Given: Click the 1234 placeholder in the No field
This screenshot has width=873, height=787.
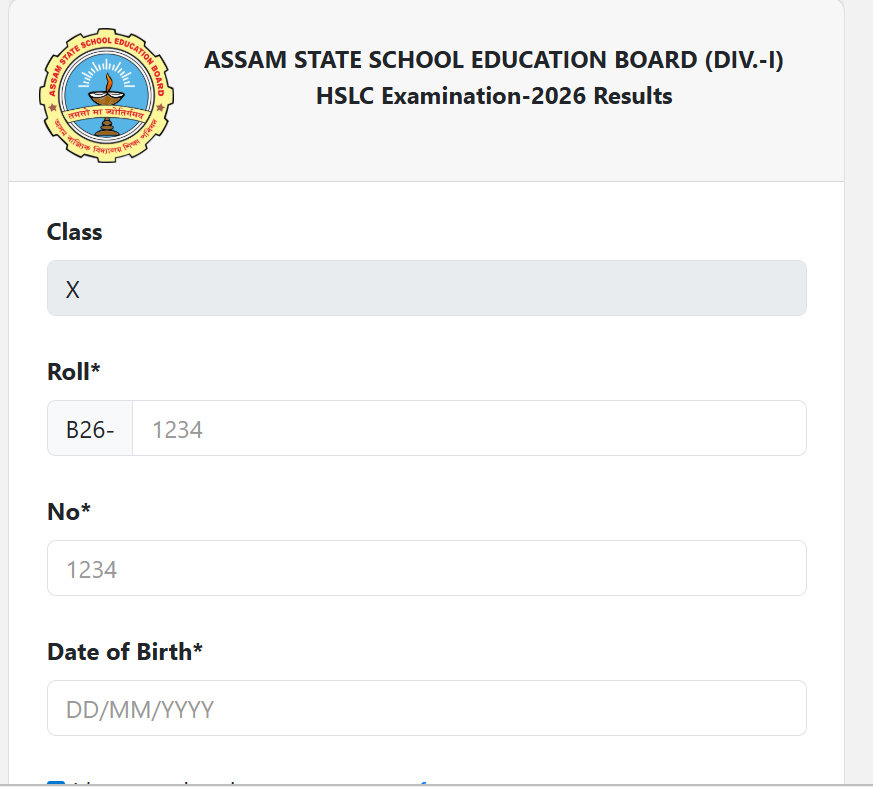Looking at the screenshot, I should tap(92, 570).
